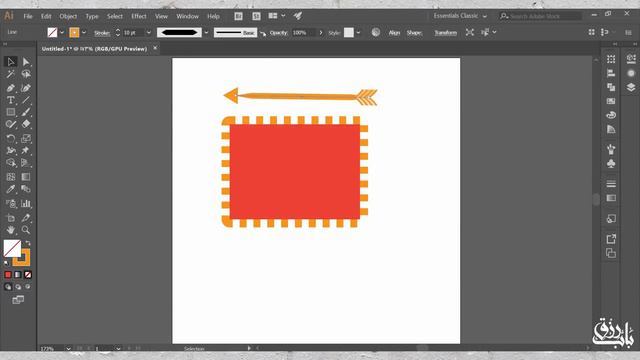Open the Align options link
Screen dimensions: 640x360
[394, 33]
